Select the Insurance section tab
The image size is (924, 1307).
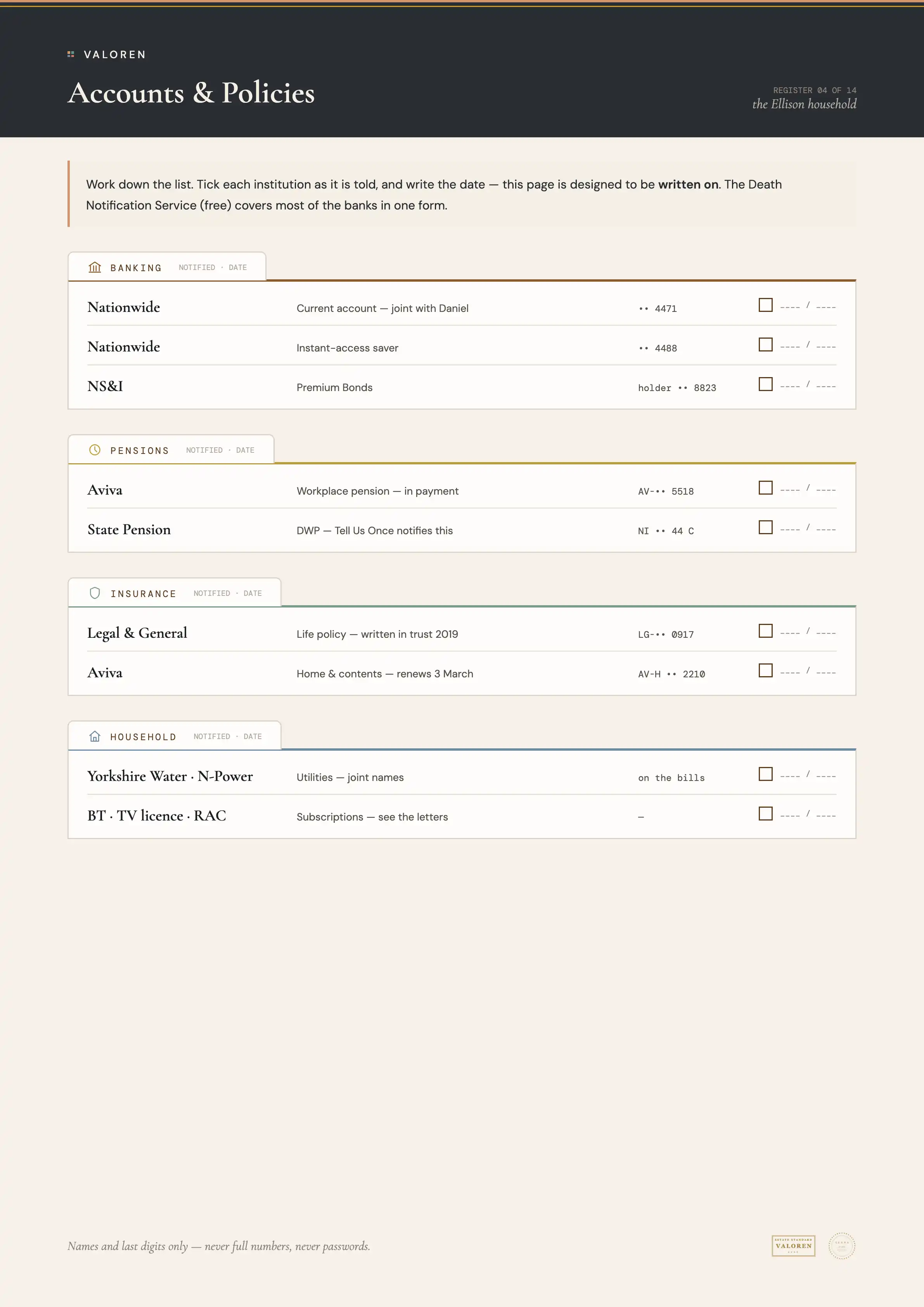point(175,592)
